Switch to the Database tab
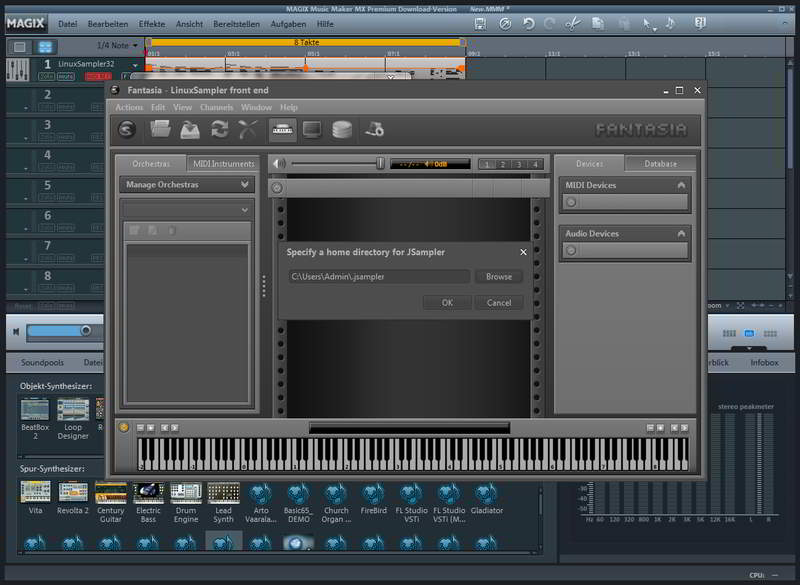 pyautogui.click(x=660, y=164)
